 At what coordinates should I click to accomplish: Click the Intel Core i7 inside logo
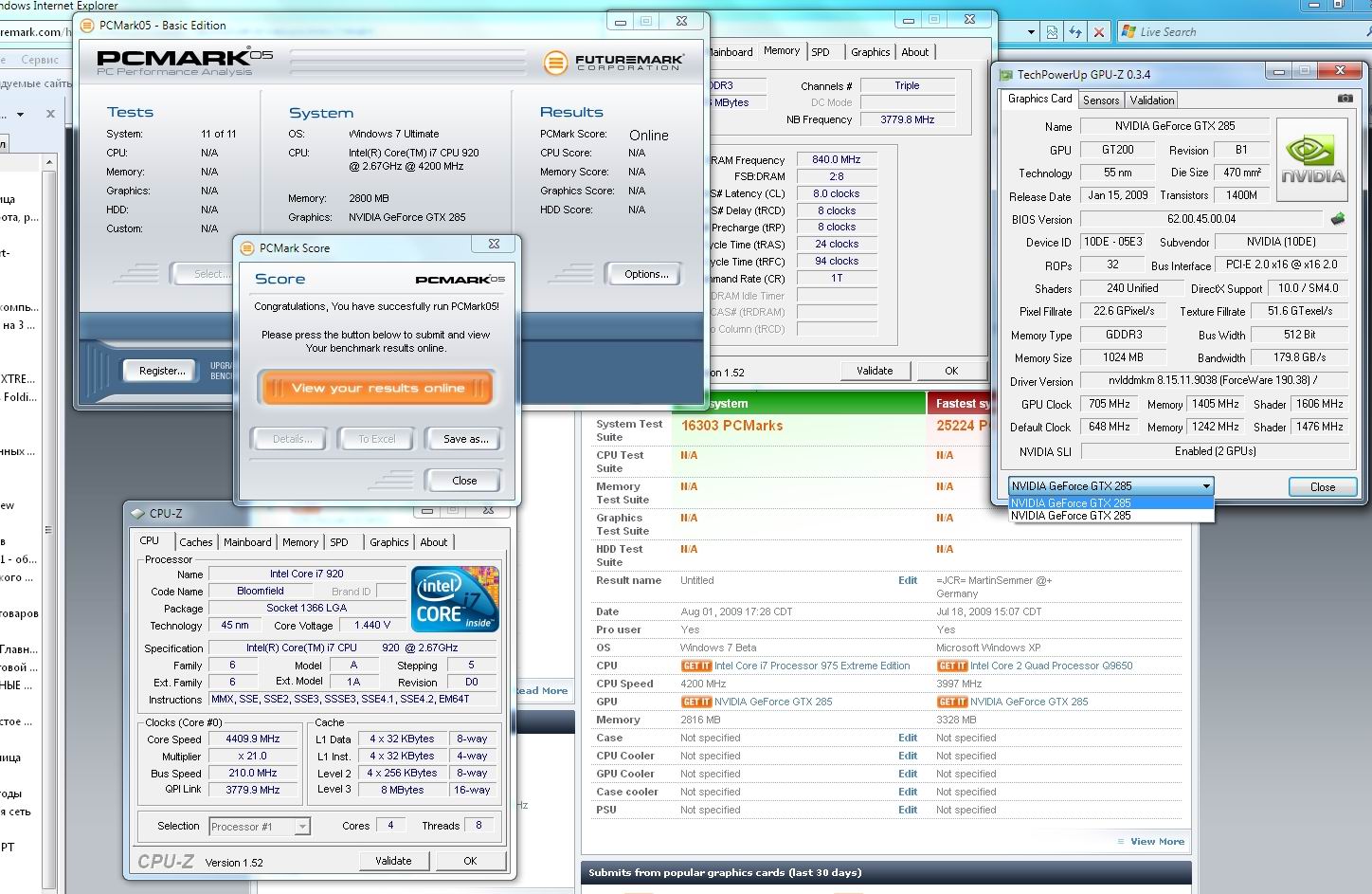tap(455, 599)
